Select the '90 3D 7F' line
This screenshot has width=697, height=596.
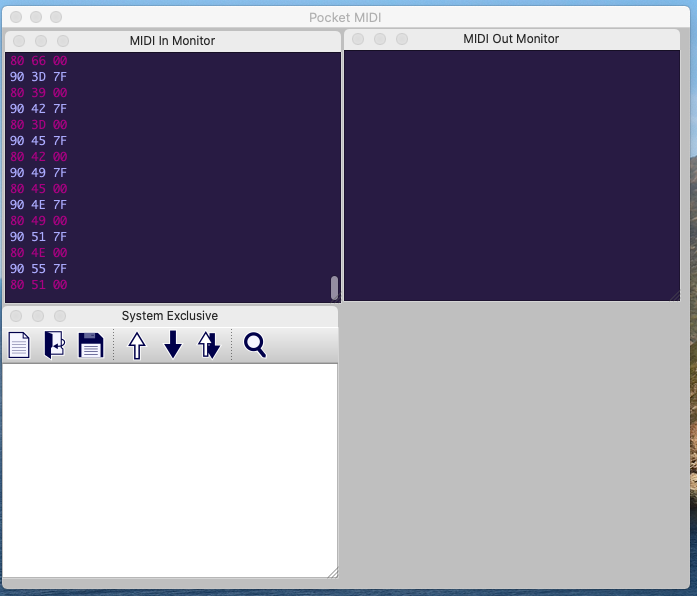pos(39,77)
